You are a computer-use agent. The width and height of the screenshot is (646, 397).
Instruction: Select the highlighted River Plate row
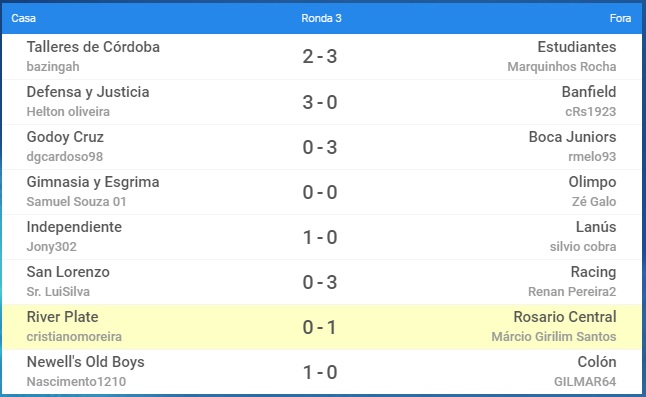322,327
